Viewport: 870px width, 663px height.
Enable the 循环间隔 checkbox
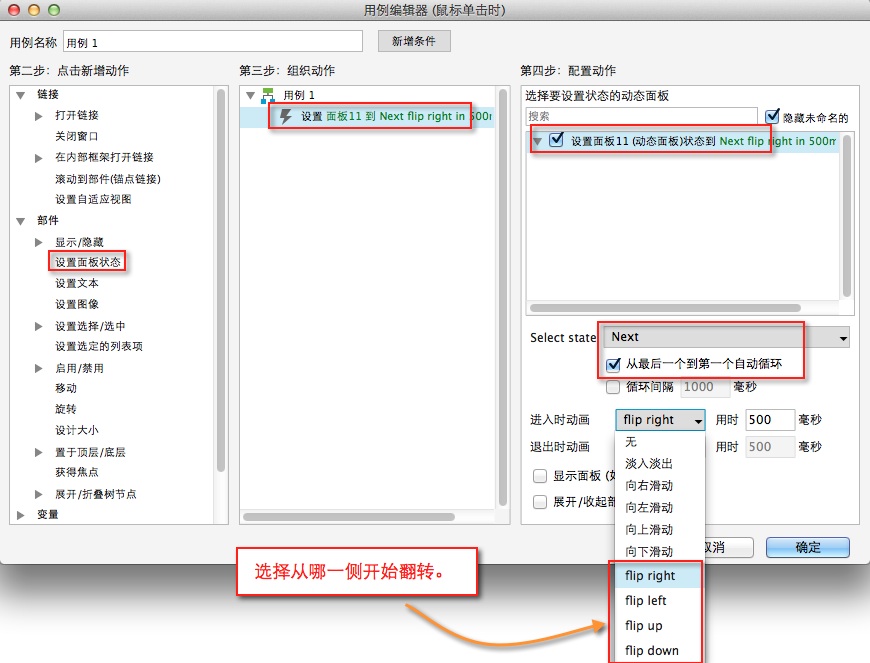(613, 387)
